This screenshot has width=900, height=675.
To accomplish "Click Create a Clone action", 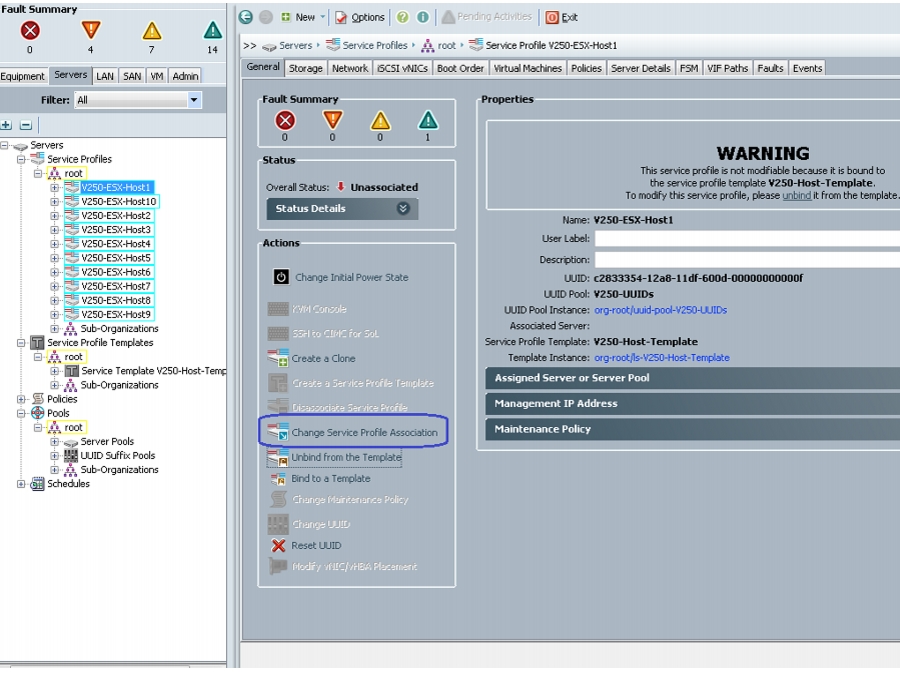I will pos(312,358).
